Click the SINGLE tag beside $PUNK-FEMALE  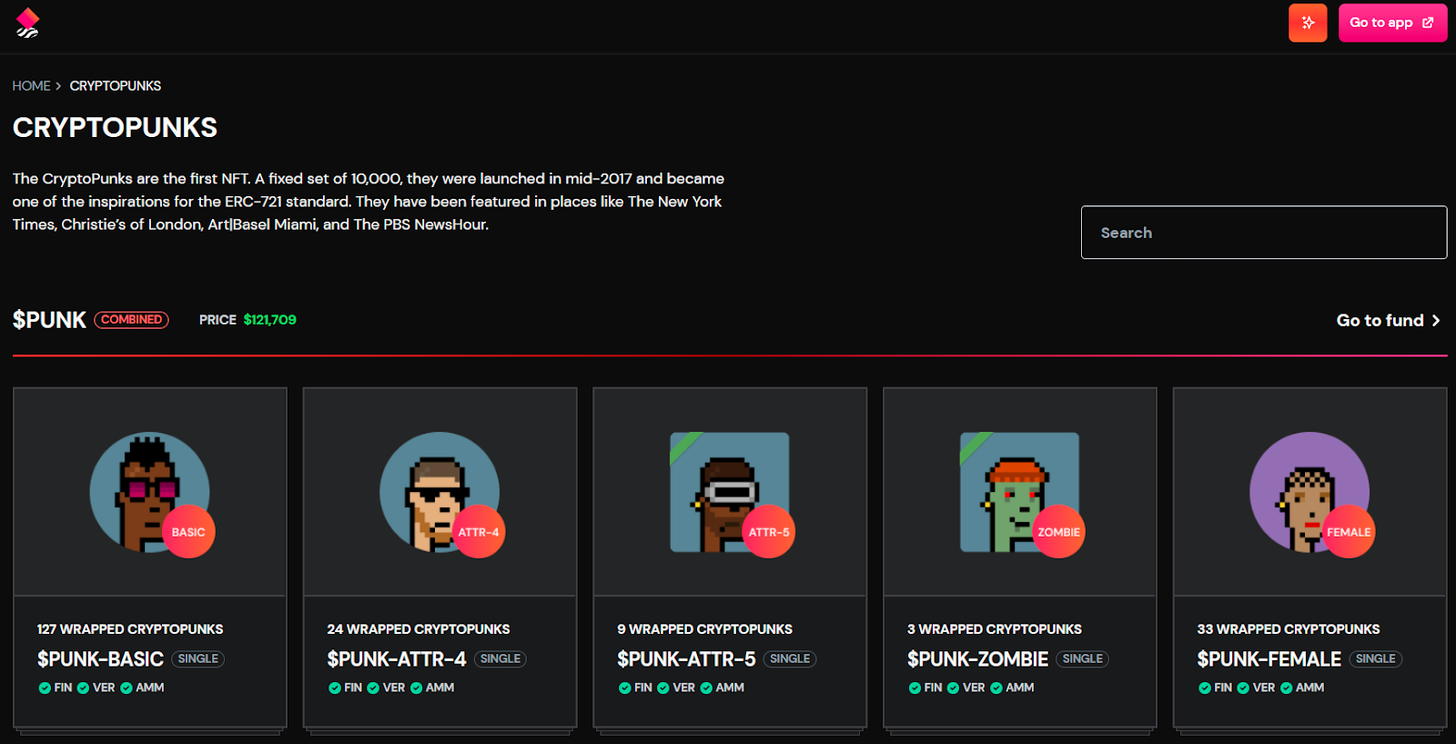pos(1376,659)
